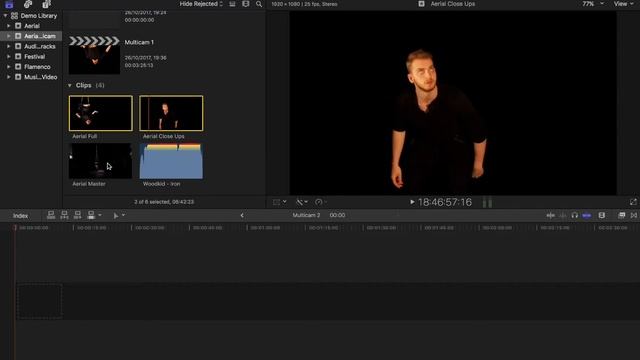Viewport: 640px width, 360px height.
Task: Toggle video and audio skimming
Action: pyautogui.click(x=550, y=215)
